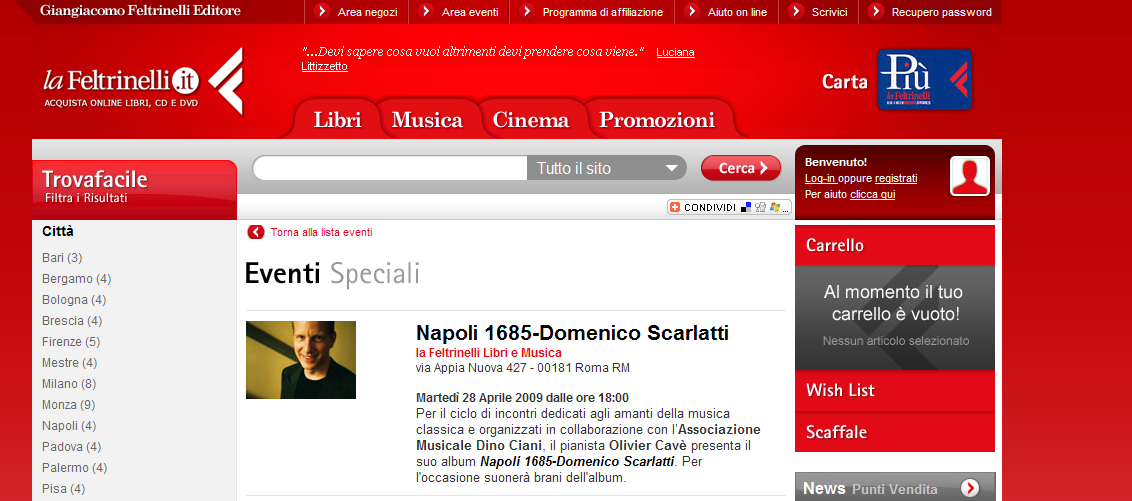The image size is (1132, 501).
Task: Click the laFeltrinelli.it logo
Action: click(x=143, y=83)
